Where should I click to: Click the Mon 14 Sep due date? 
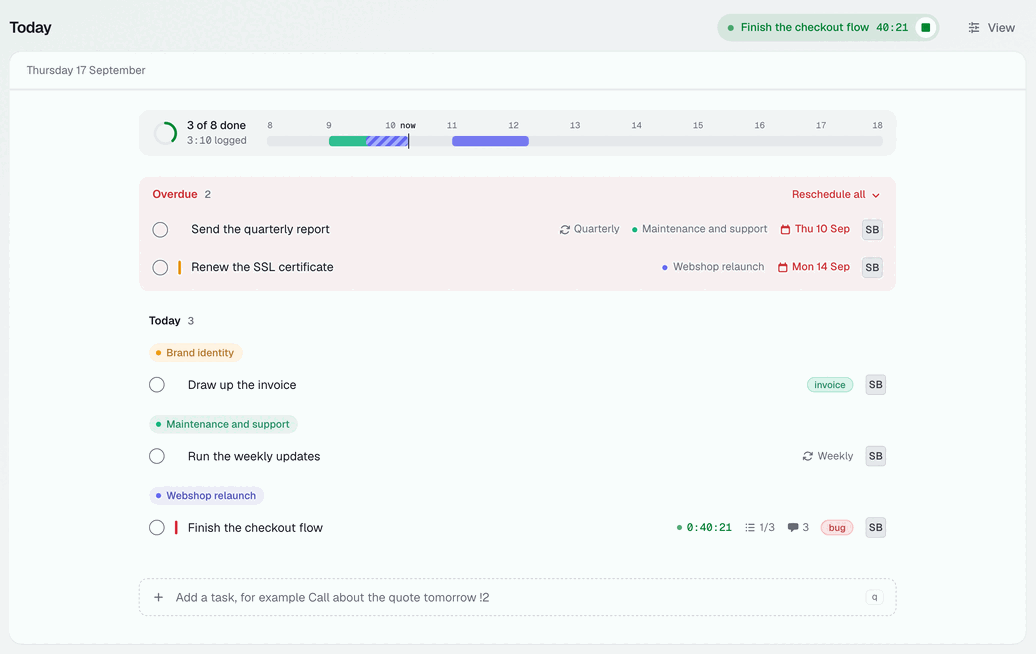[814, 267]
